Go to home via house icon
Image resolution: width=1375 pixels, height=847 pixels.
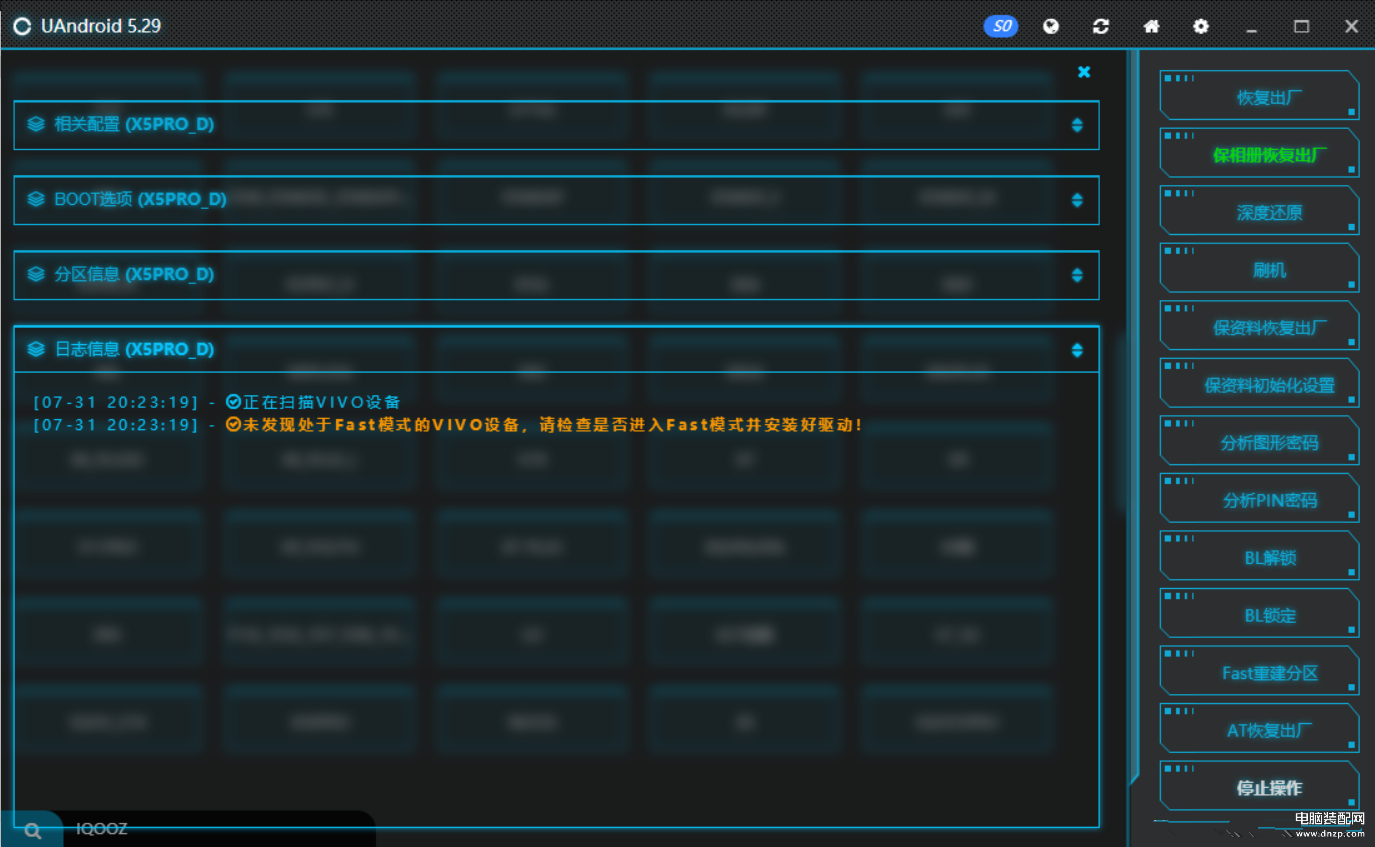[x=1151, y=27]
